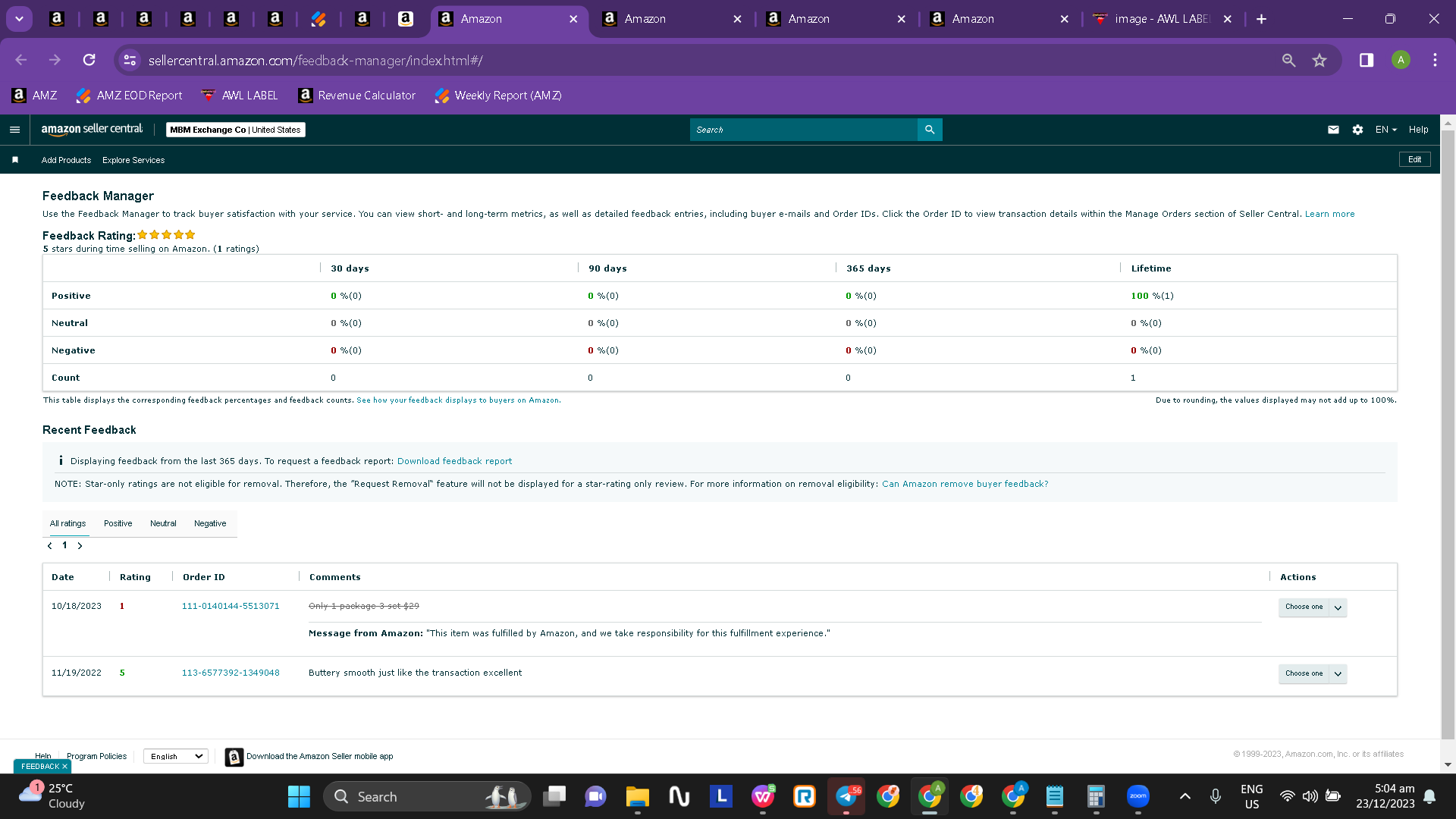1456x819 pixels.
Task: Click the microphone icon in the system tray
Action: pyautogui.click(x=1216, y=797)
